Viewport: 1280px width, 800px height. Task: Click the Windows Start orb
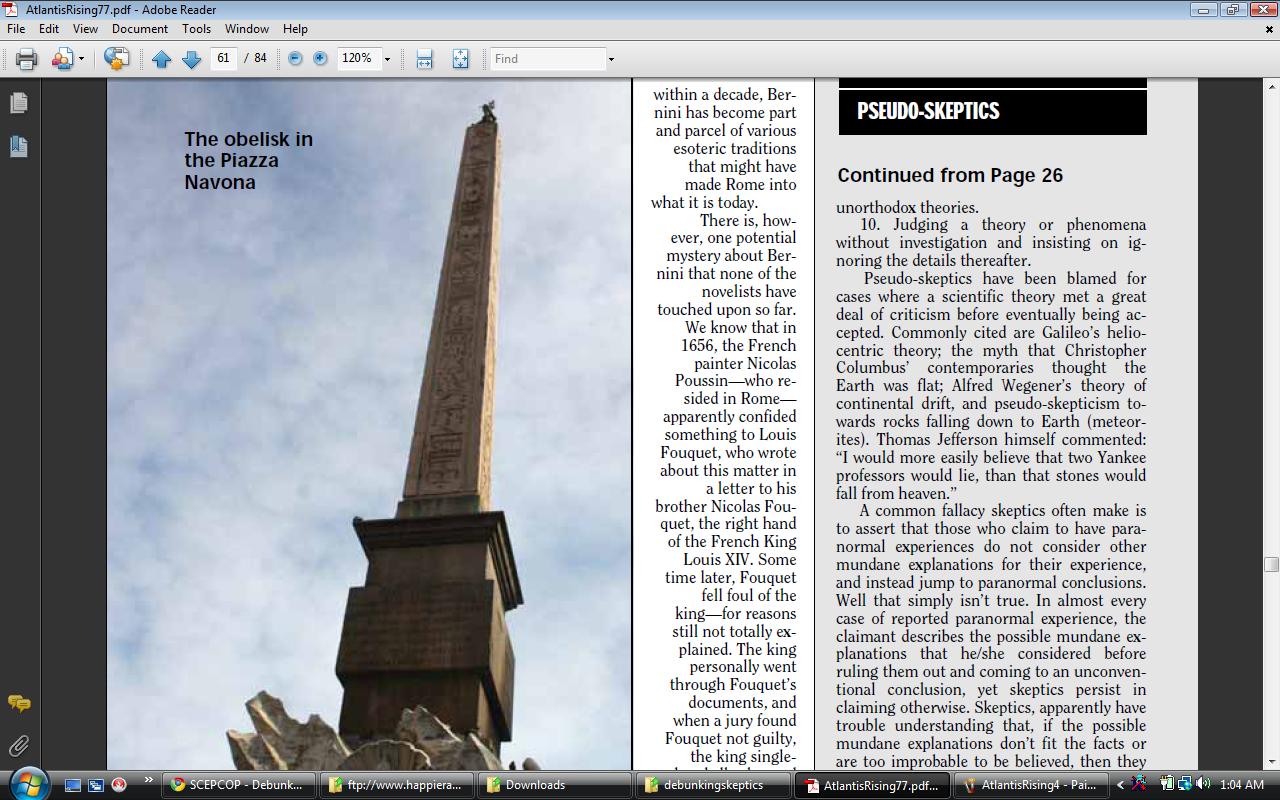(x=27, y=783)
